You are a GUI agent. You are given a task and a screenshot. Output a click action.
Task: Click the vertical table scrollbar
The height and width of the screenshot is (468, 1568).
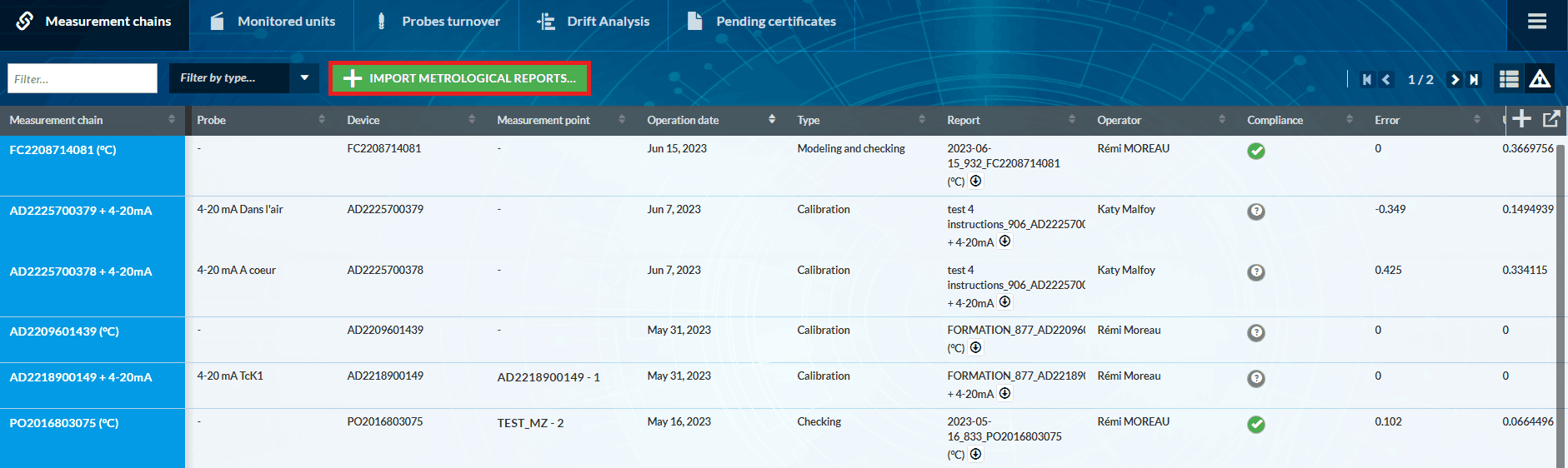click(x=1560, y=306)
